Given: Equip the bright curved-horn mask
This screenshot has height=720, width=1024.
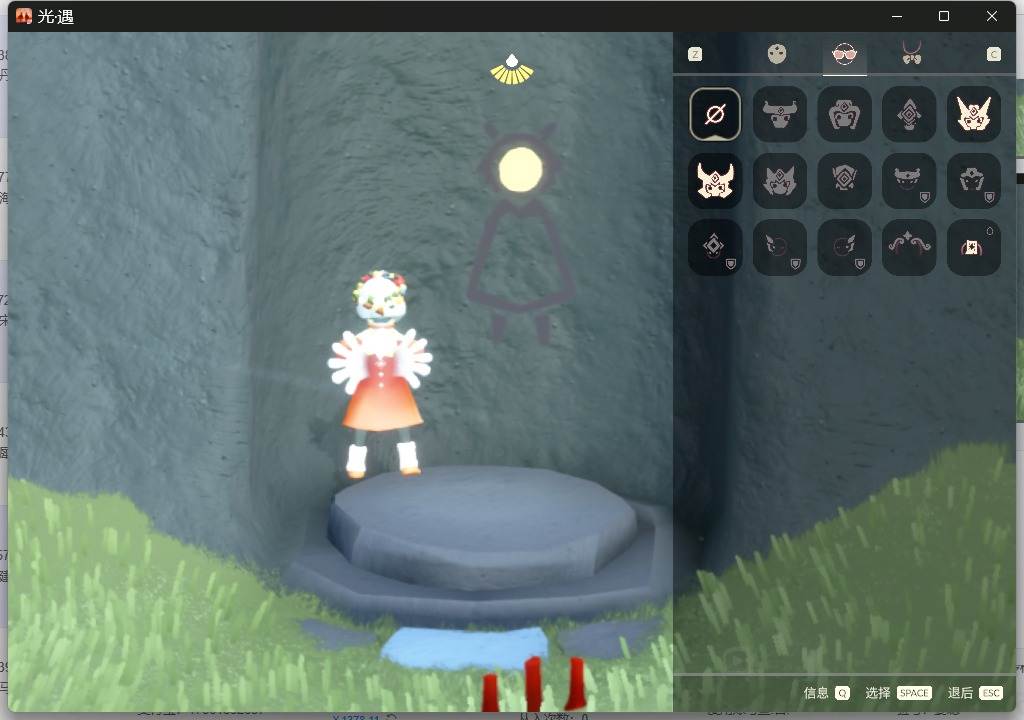Looking at the screenshot, I should [x=715, y=181].
